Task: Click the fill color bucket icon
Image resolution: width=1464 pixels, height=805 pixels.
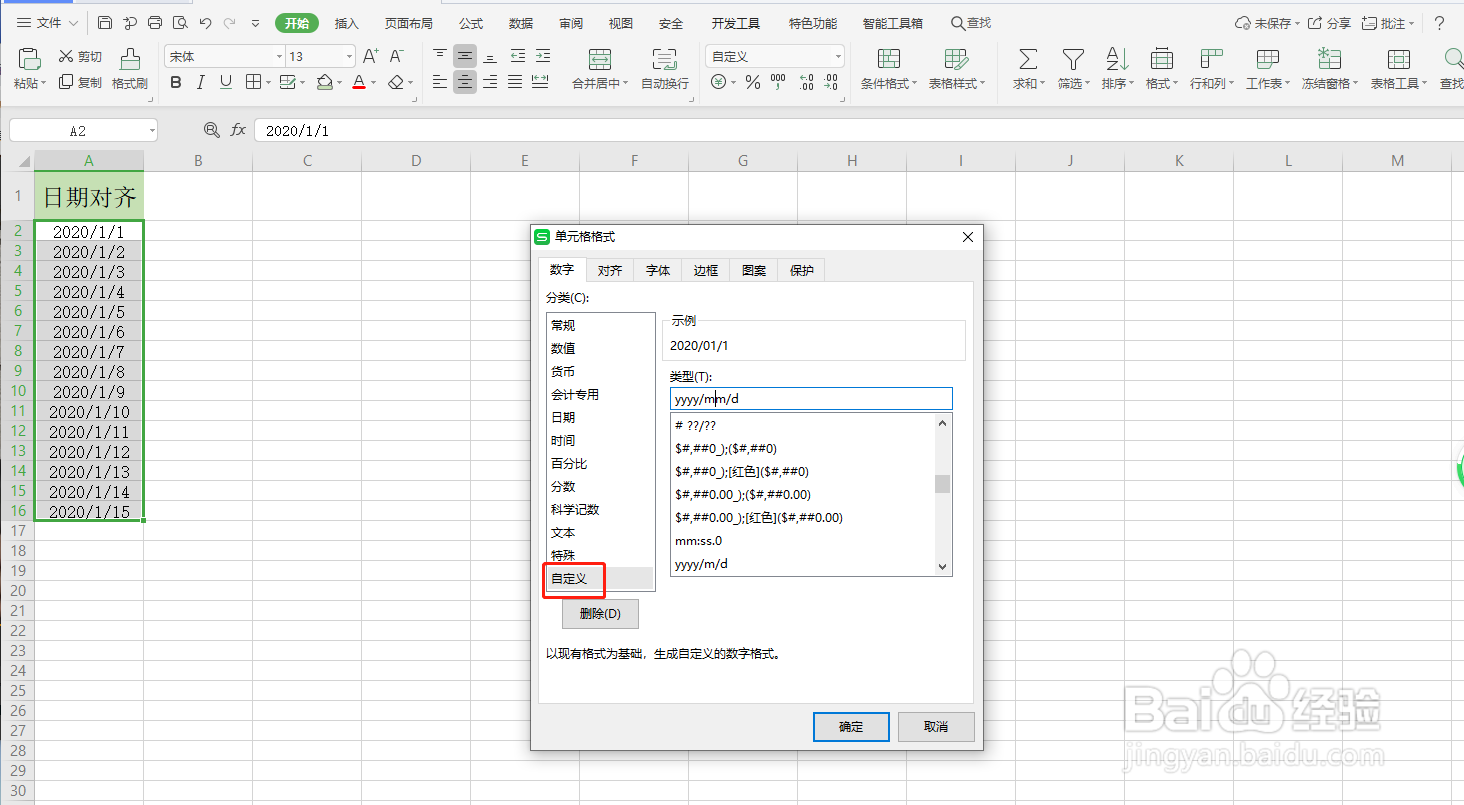Action: pyautogui.click(x=324, y=83)
